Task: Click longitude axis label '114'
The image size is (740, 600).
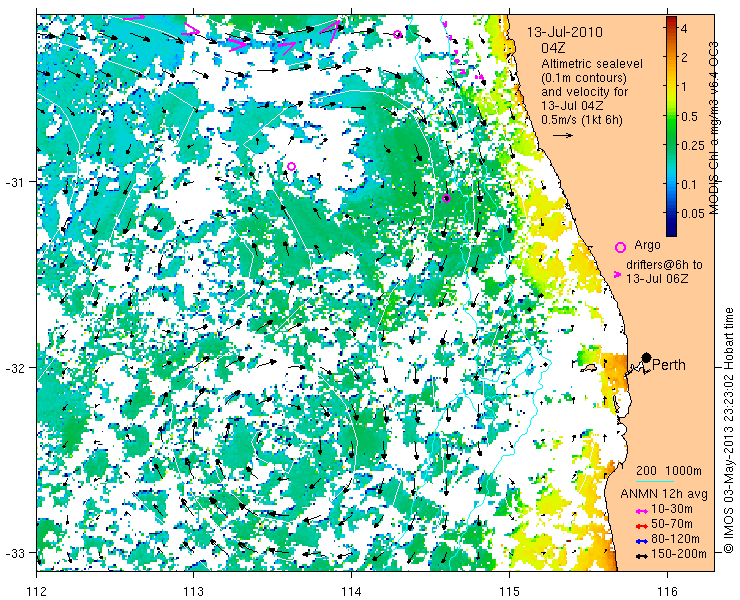Action: click(x=351, y=591)
